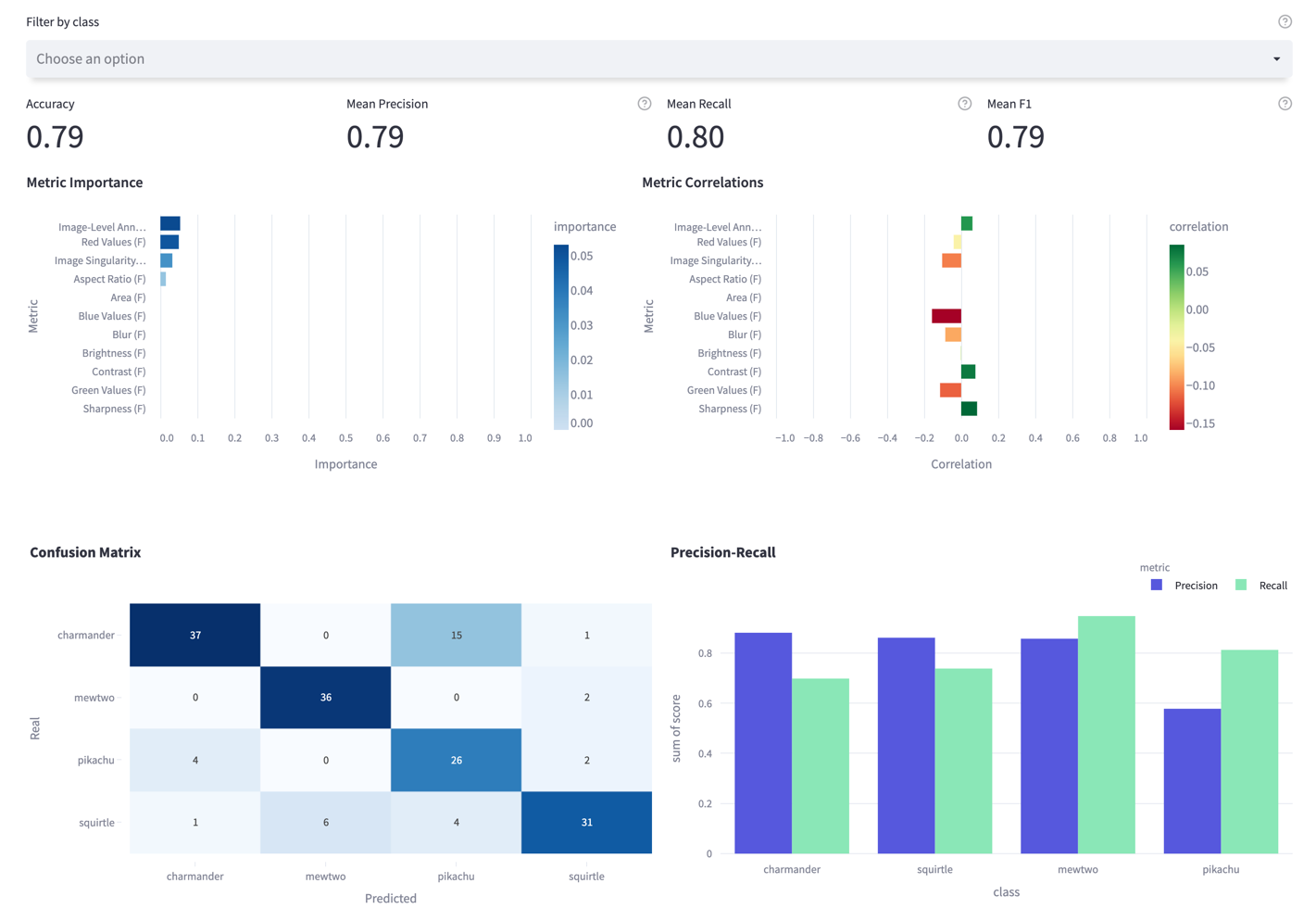
Task: Click Image-Level Ann correlation bar
Action: point(967,223)
